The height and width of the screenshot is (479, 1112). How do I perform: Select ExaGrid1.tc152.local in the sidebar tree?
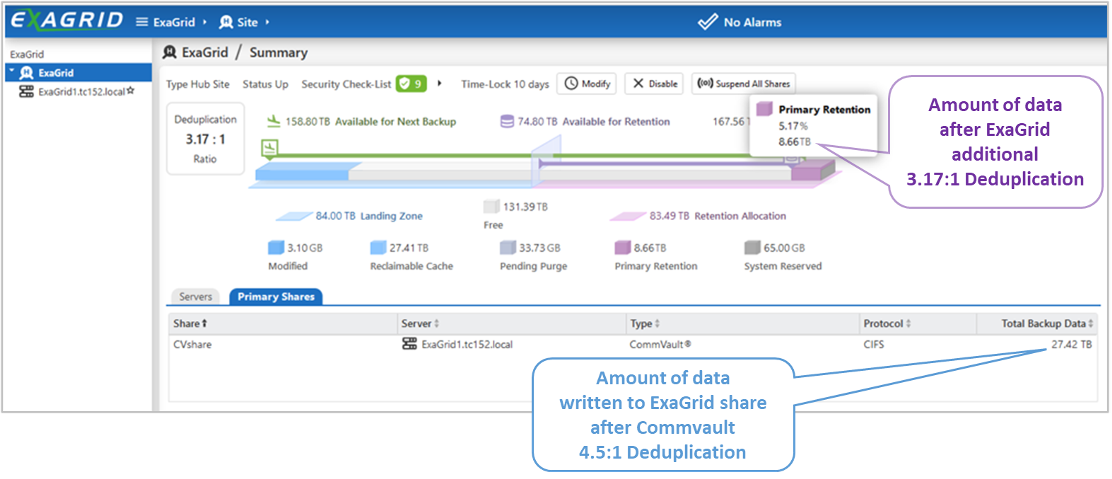click(x=80, y=90)
